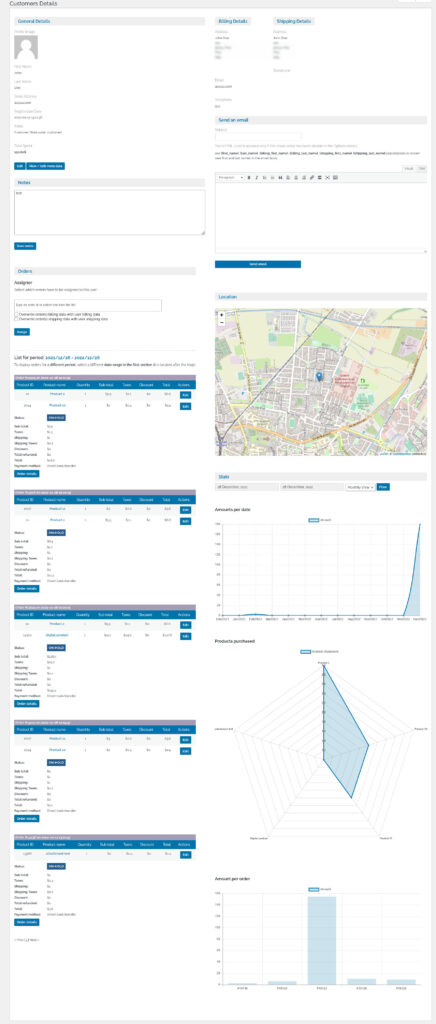Viewport: 436px width, 1024px height.
Task: Click the Edit button under General Details
Action: point(20,166)
